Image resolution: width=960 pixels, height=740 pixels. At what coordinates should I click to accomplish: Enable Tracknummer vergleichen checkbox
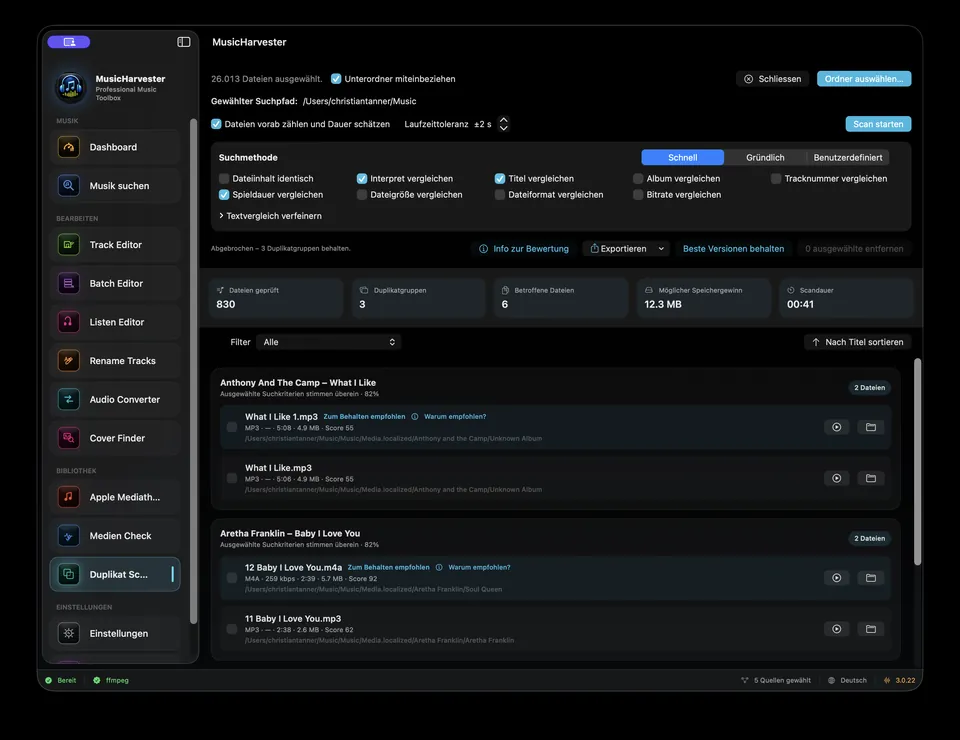[x=776, y=179]
